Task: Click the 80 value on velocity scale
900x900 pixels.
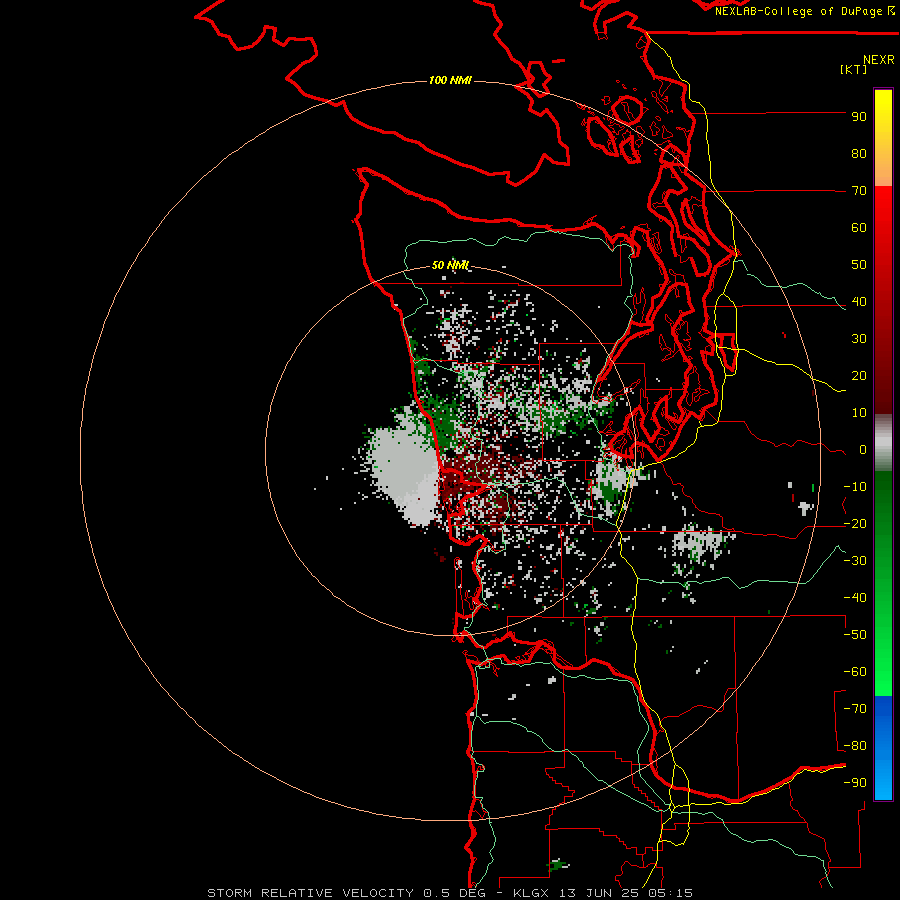Action: tap(859, 154)
